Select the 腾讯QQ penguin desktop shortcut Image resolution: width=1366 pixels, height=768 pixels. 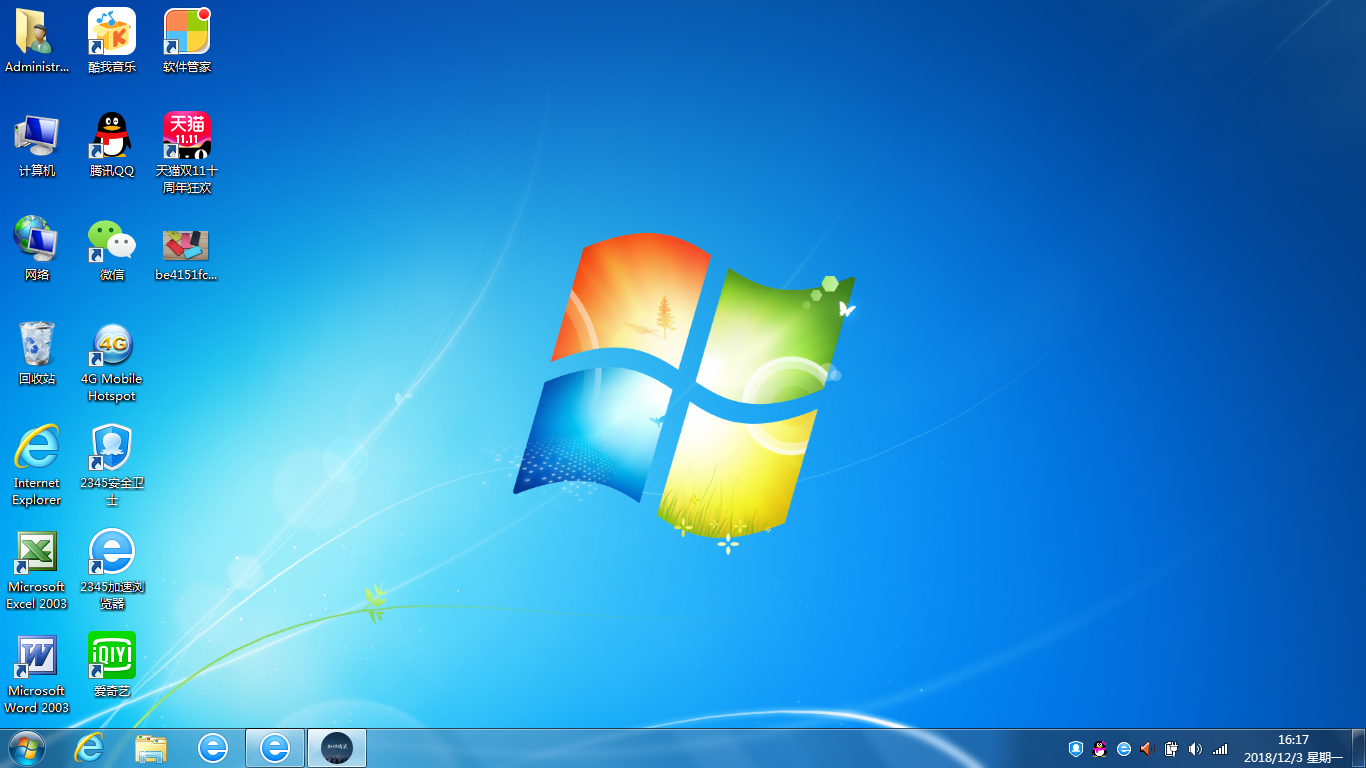(112, 136)
